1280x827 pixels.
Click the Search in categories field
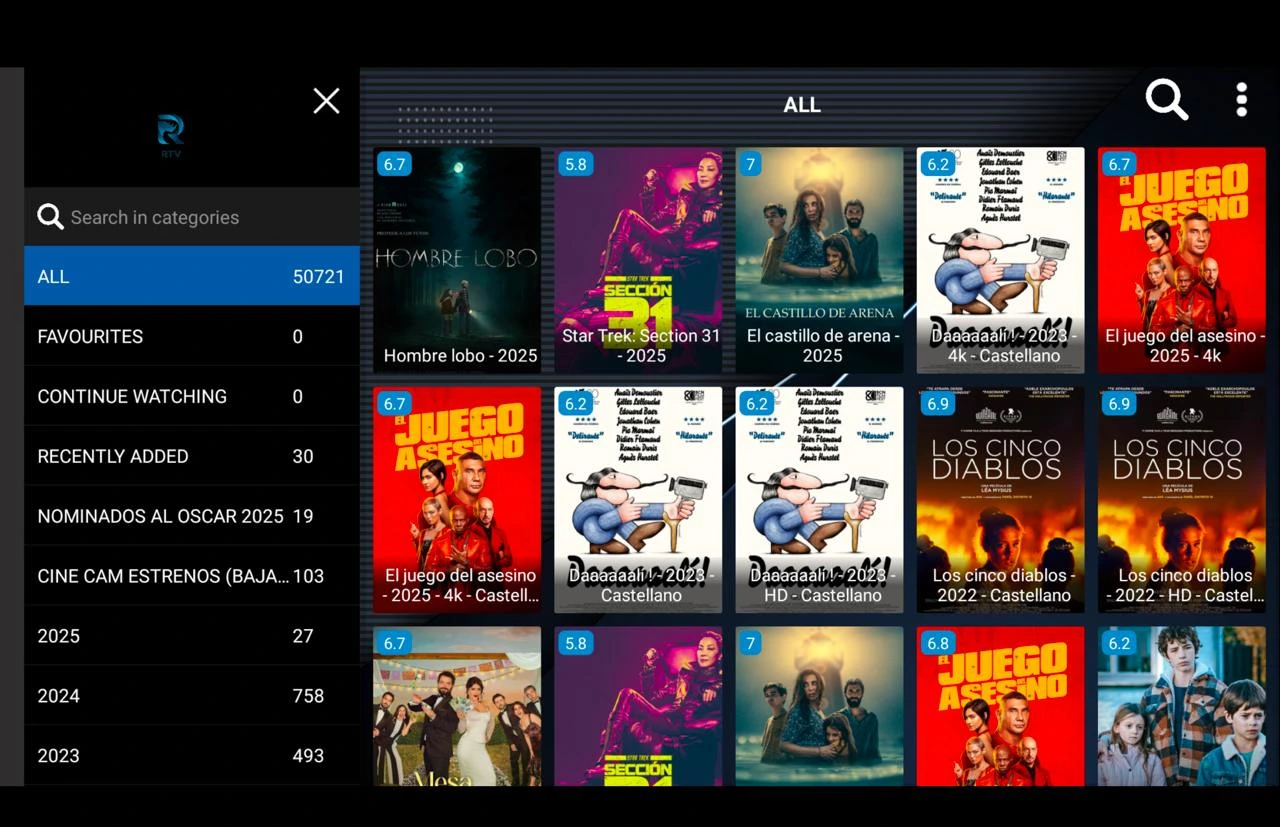[x=192, y=217]
